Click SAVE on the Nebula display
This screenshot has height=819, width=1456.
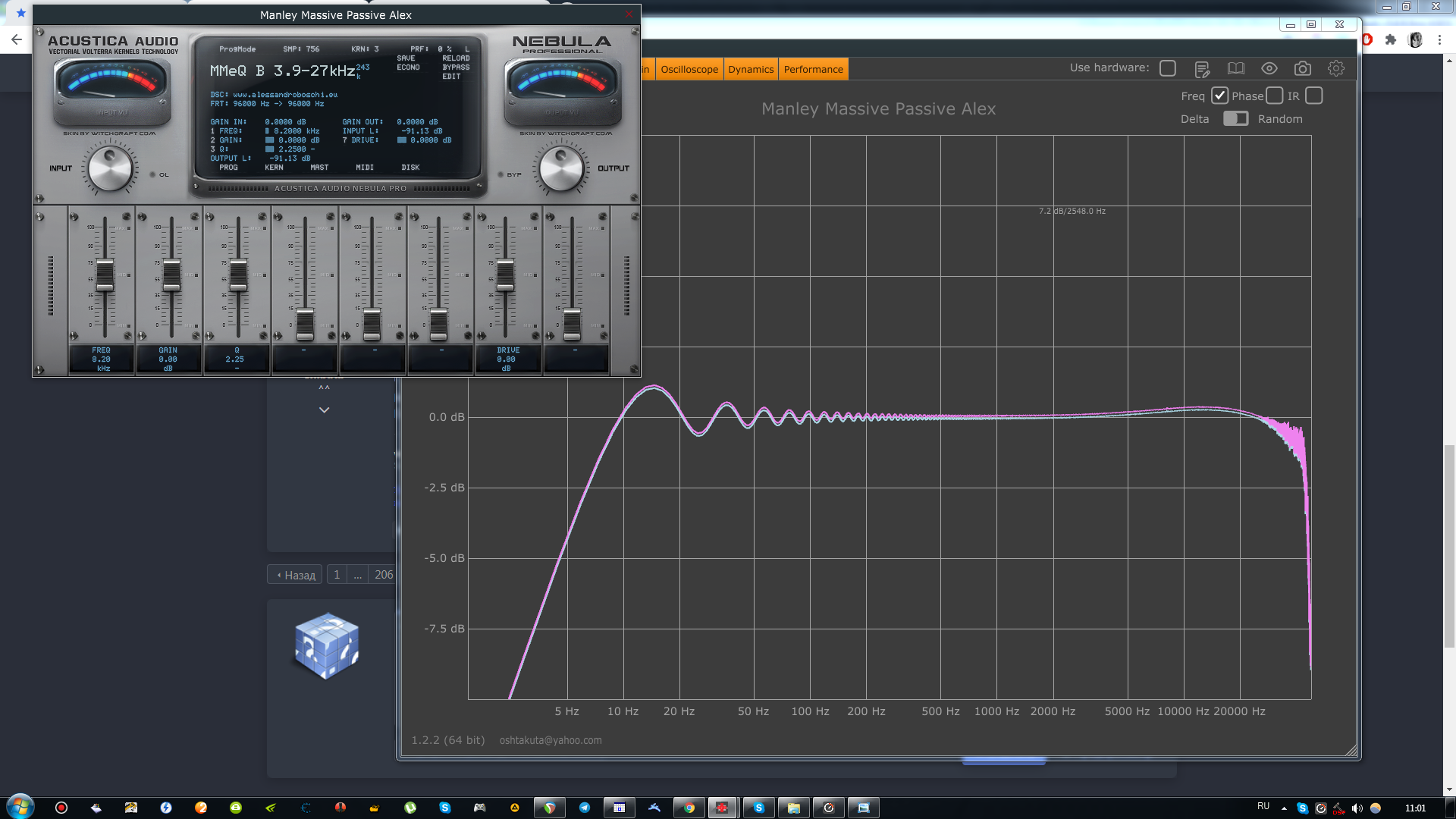click(x=406, y=58)
